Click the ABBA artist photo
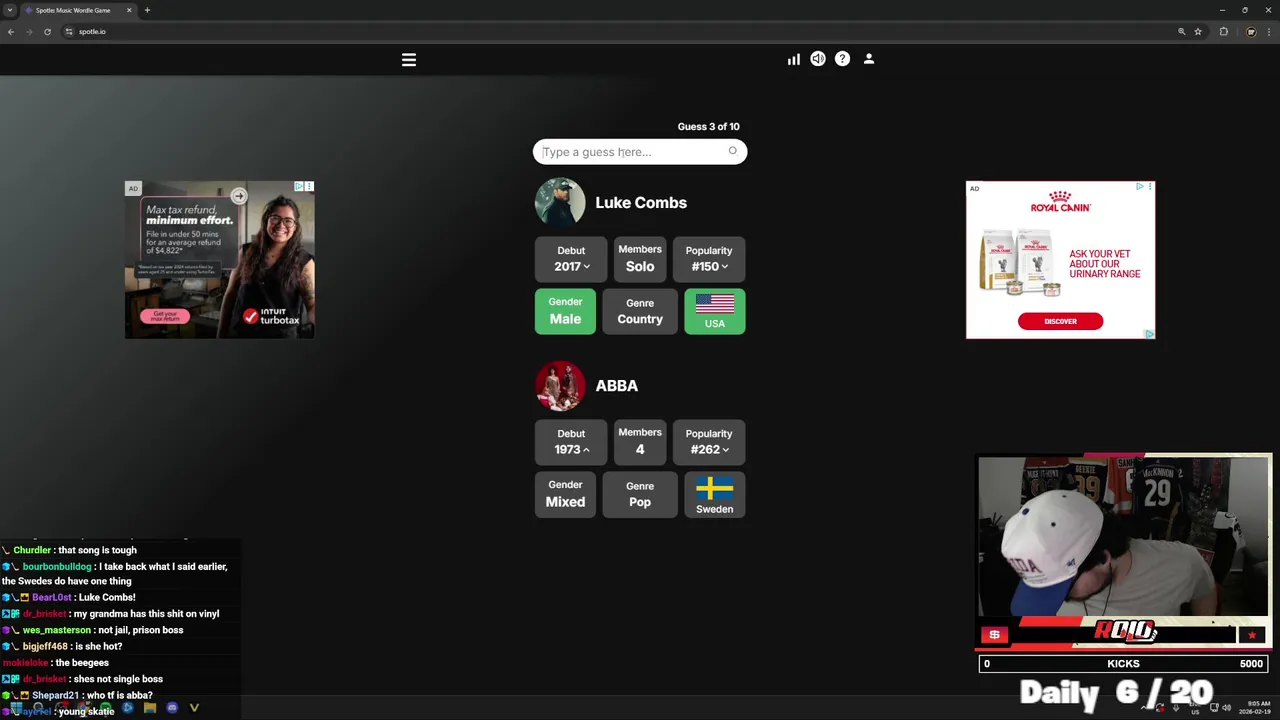Image resolution: width=1280 pixels, height=720 pixels. click(560, 386)
